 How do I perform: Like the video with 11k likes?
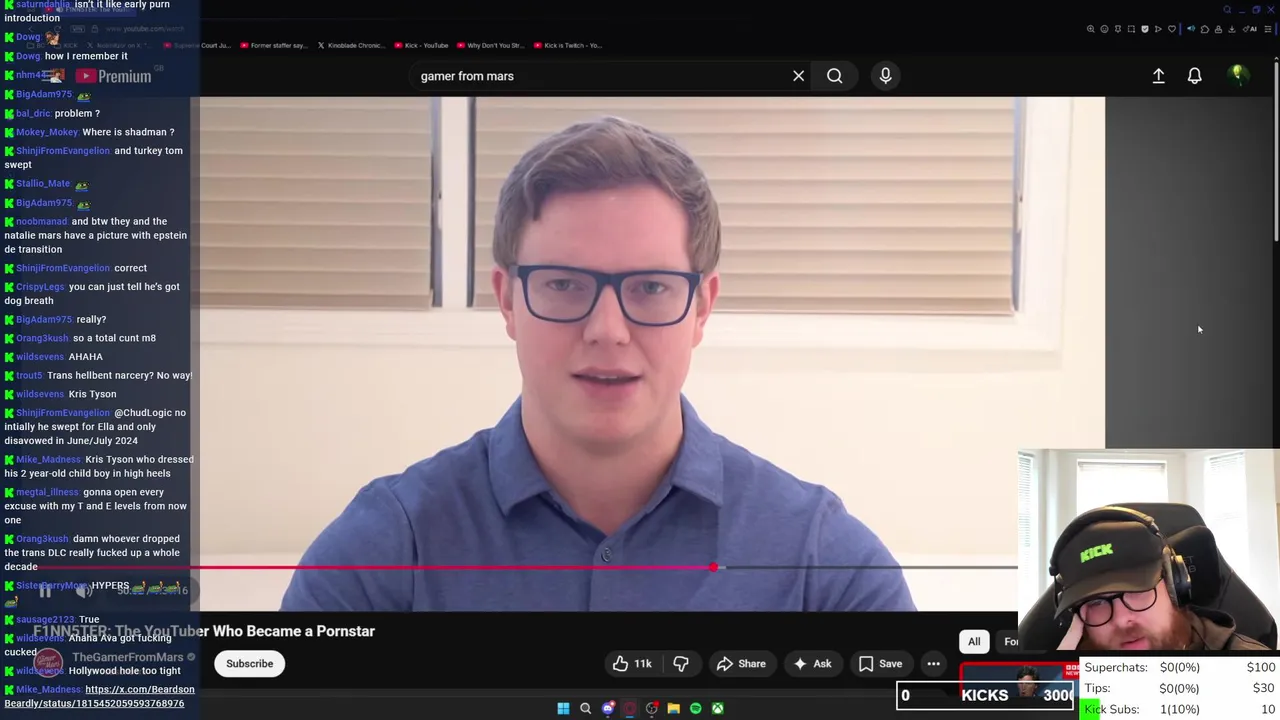point(632,664)
